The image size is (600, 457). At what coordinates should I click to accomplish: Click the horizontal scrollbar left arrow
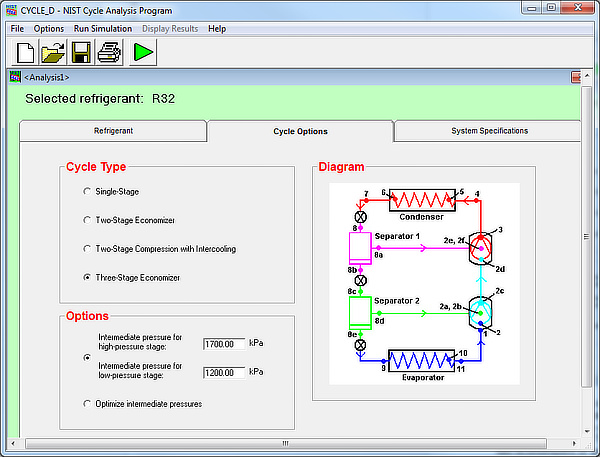[x=13, y=444]
